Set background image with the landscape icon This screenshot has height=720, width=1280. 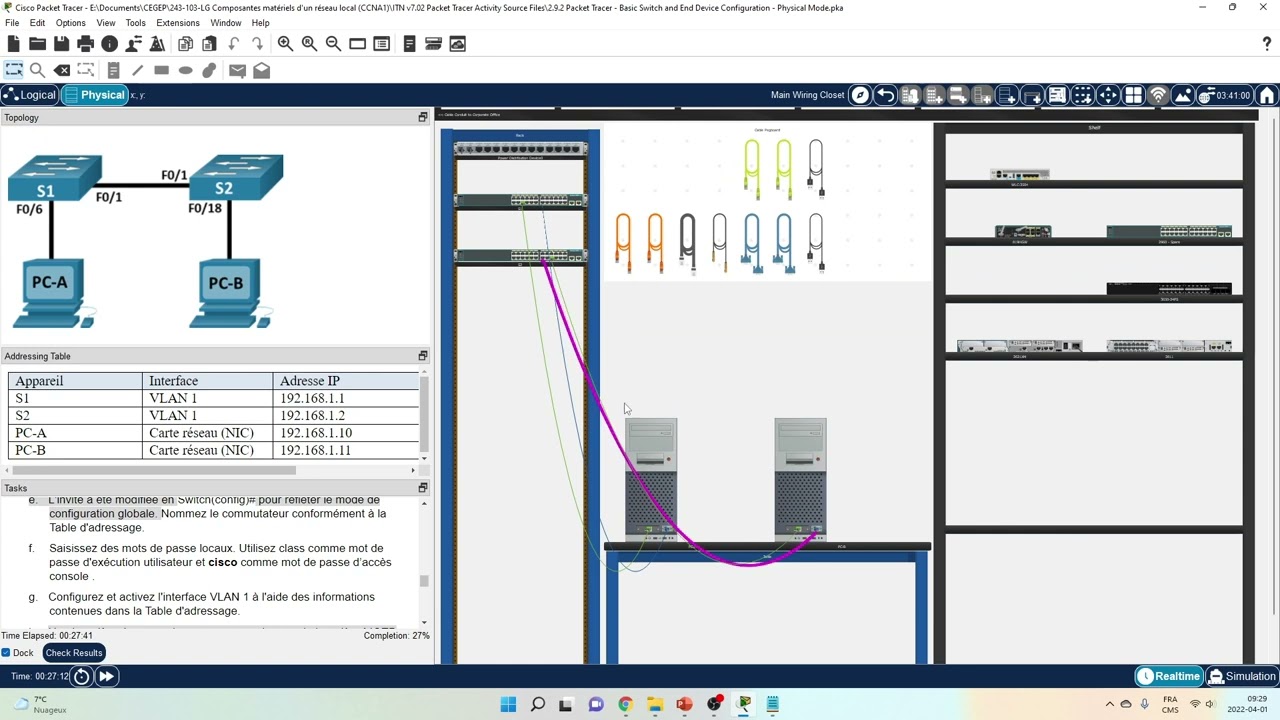tap(1183, 95)
